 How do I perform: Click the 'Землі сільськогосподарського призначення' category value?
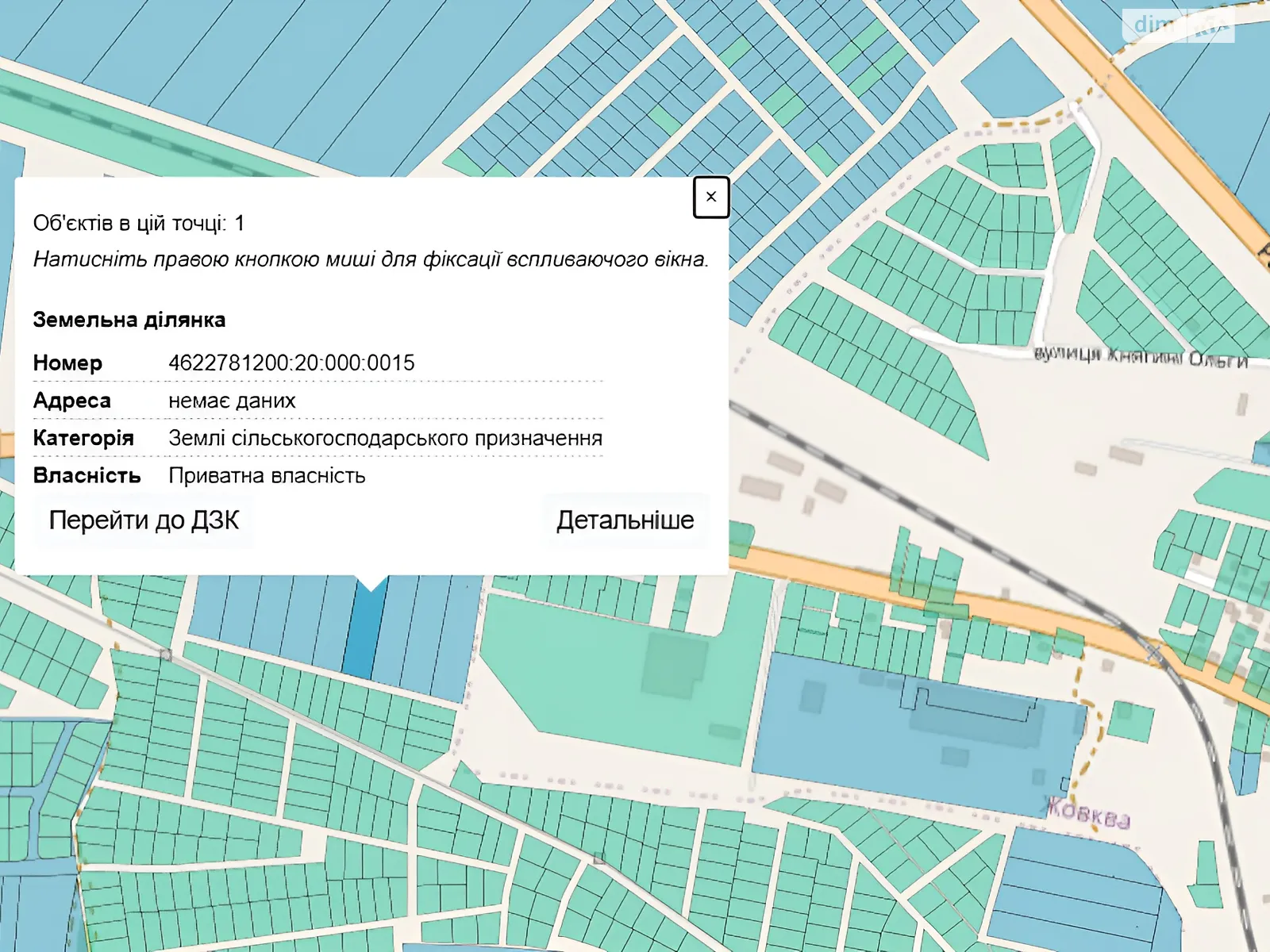click(x=385, y=438)
